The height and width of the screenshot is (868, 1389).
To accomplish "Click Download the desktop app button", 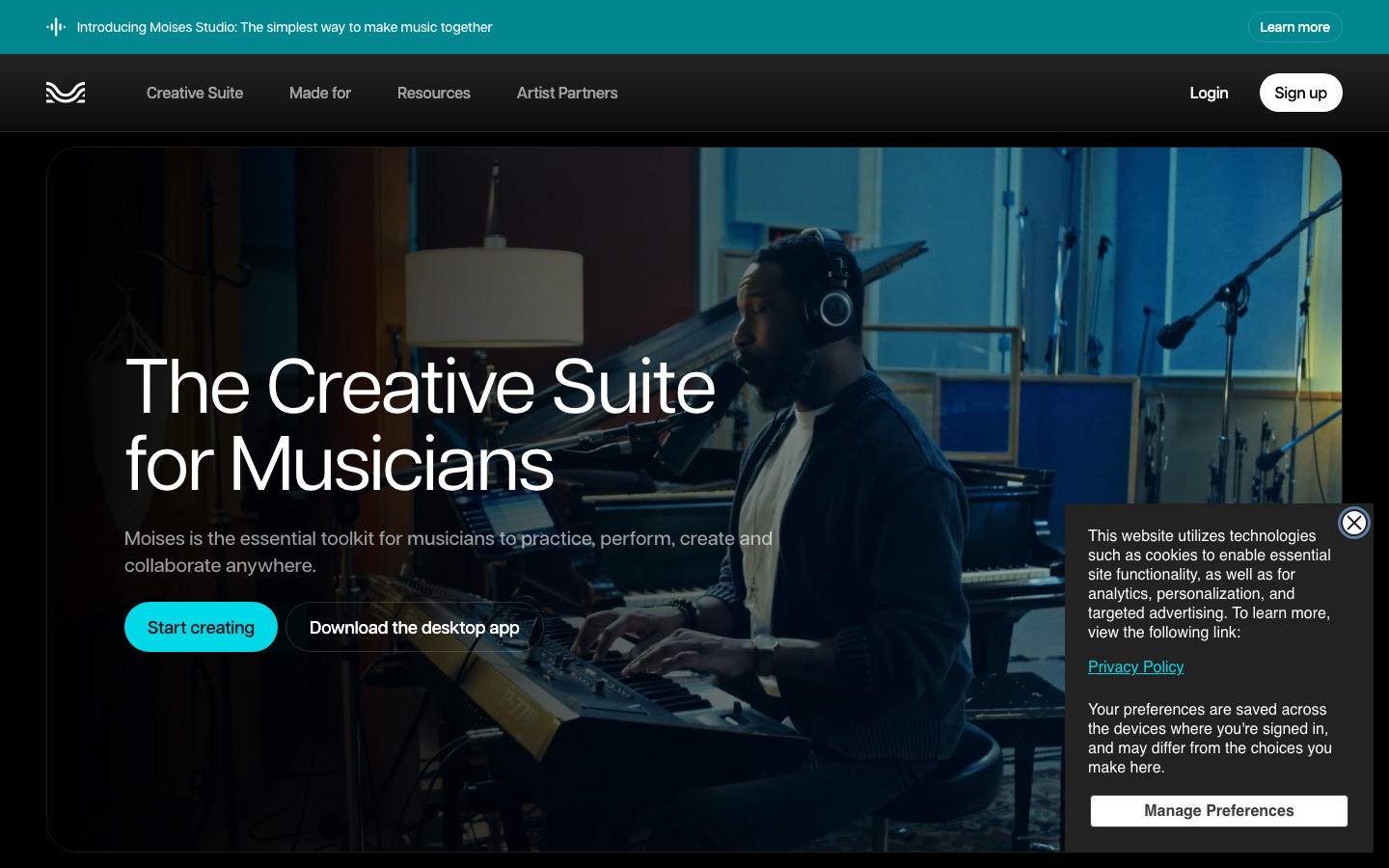I will pyautogui.click(x=415, y=627).
